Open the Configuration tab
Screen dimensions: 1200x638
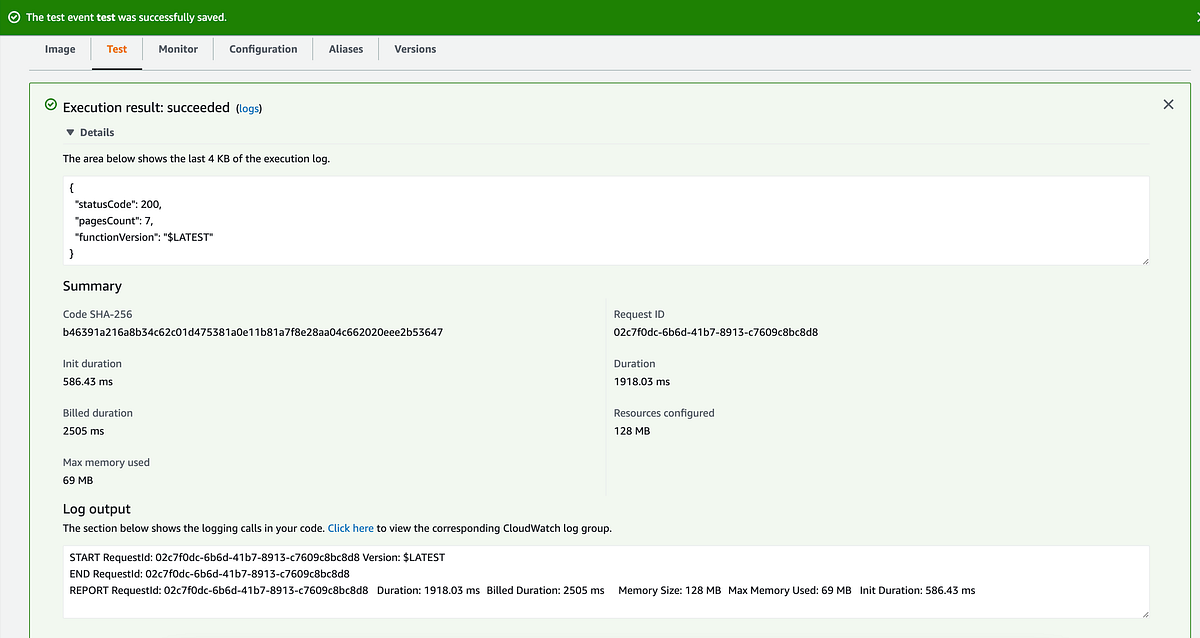[262, 48]
